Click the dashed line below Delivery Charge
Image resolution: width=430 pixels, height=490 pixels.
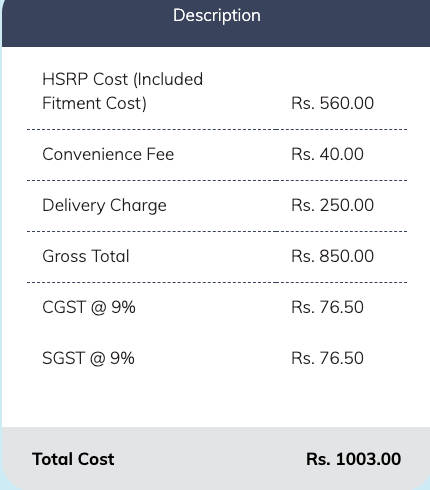pos(217,232)
